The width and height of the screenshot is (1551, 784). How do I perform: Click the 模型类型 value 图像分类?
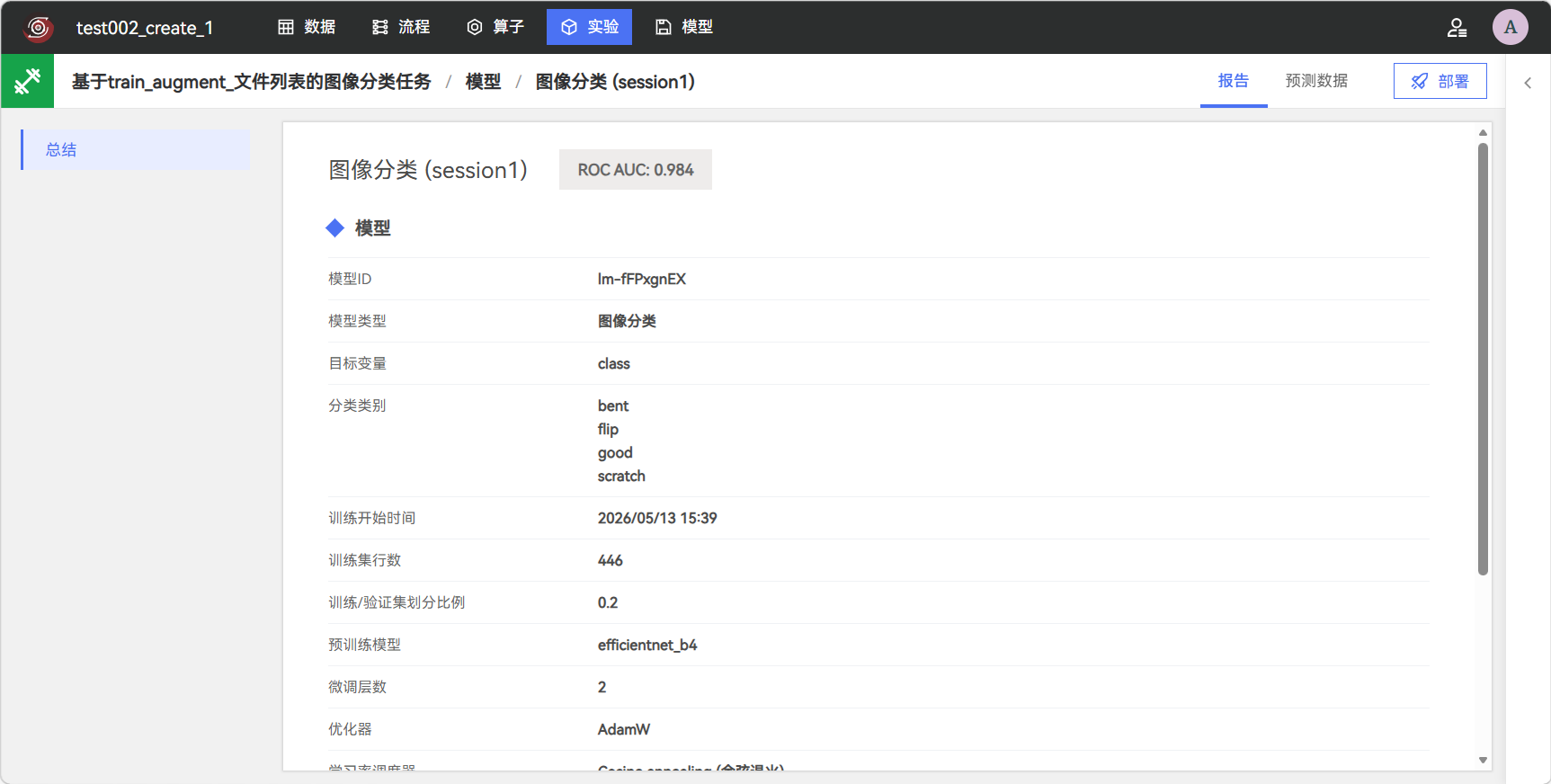627,321
